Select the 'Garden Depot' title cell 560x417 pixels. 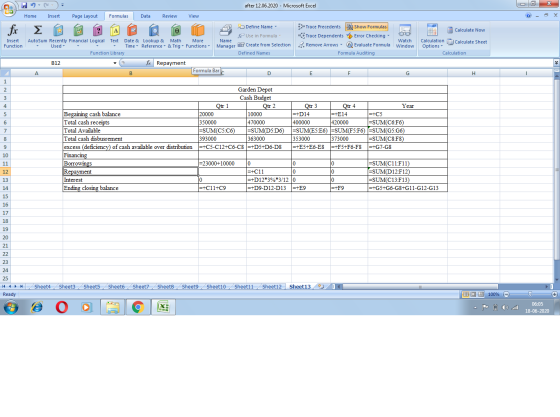click(255, 89)
